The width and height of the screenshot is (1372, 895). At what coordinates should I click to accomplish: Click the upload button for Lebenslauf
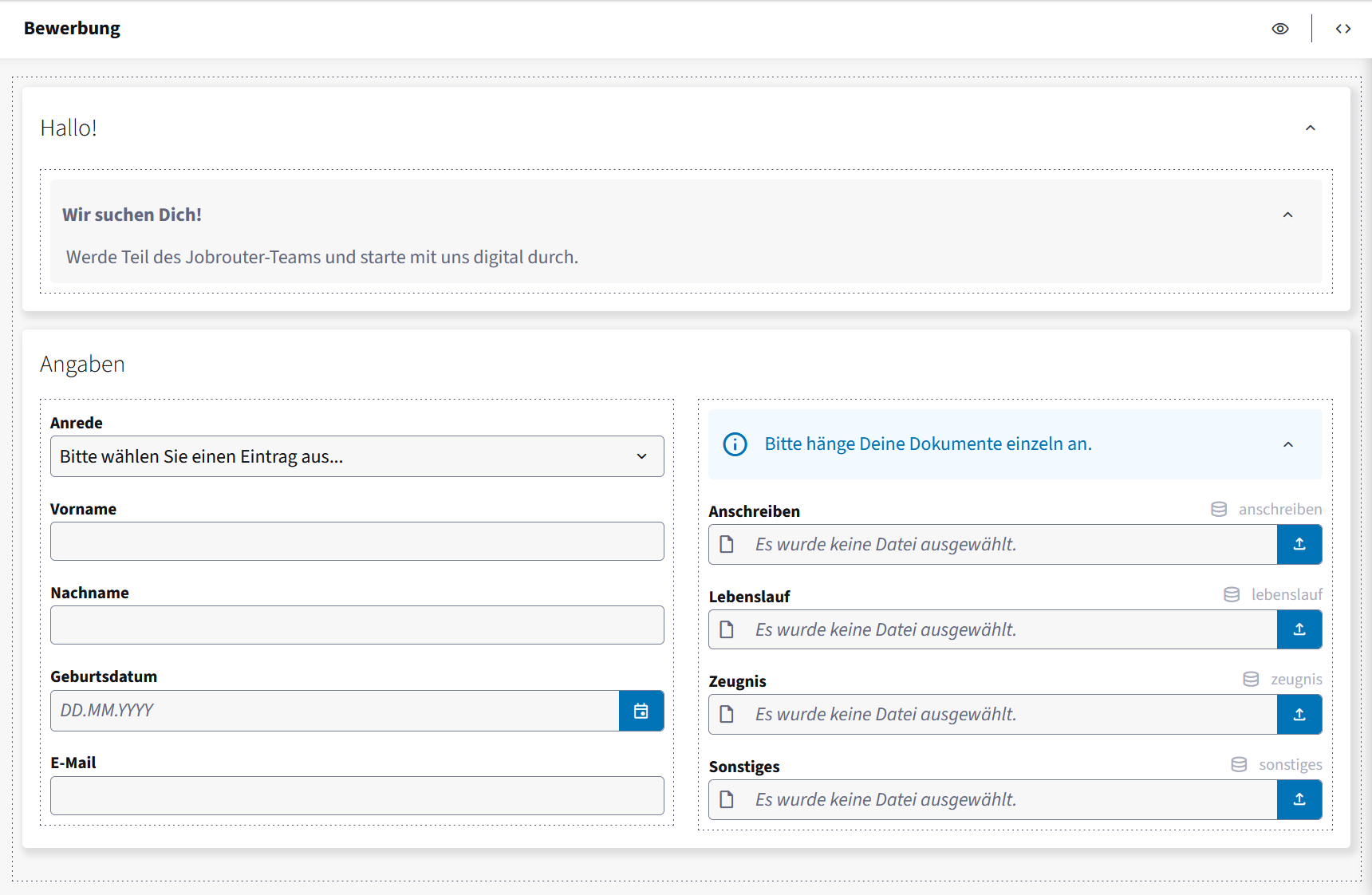(1299, 629)
